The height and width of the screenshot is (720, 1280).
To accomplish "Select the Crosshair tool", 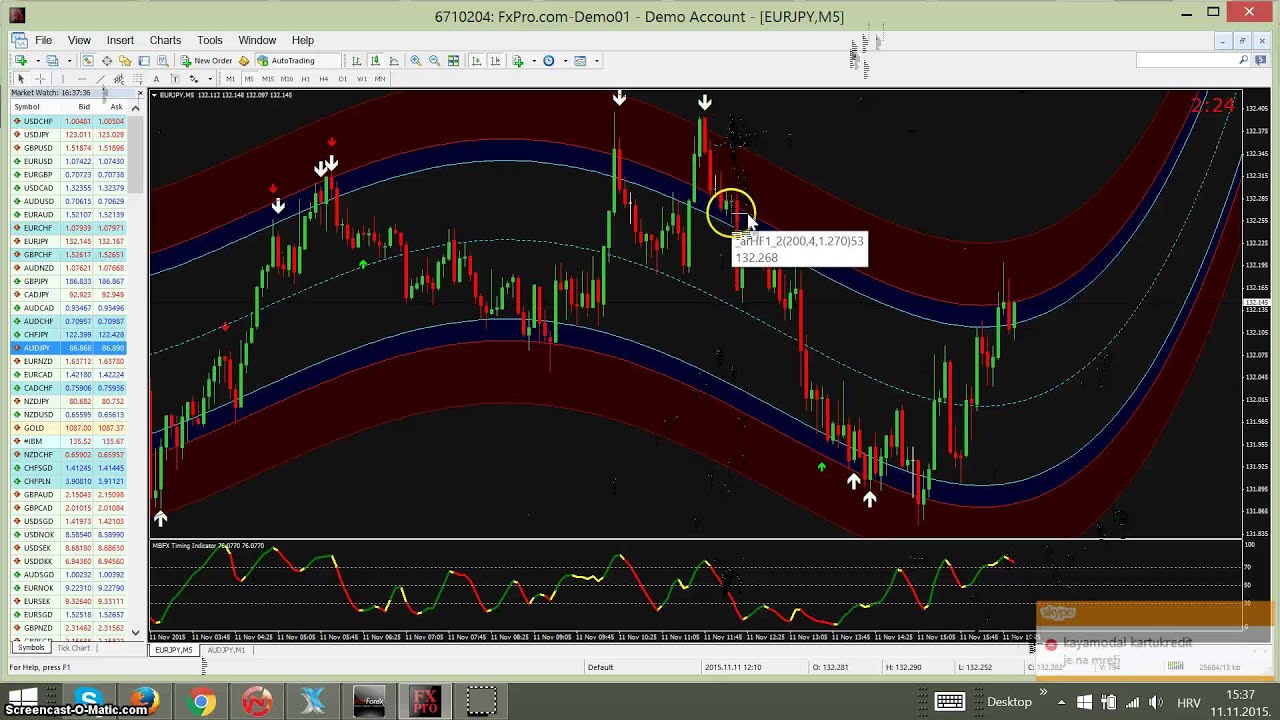I will 41,79.
